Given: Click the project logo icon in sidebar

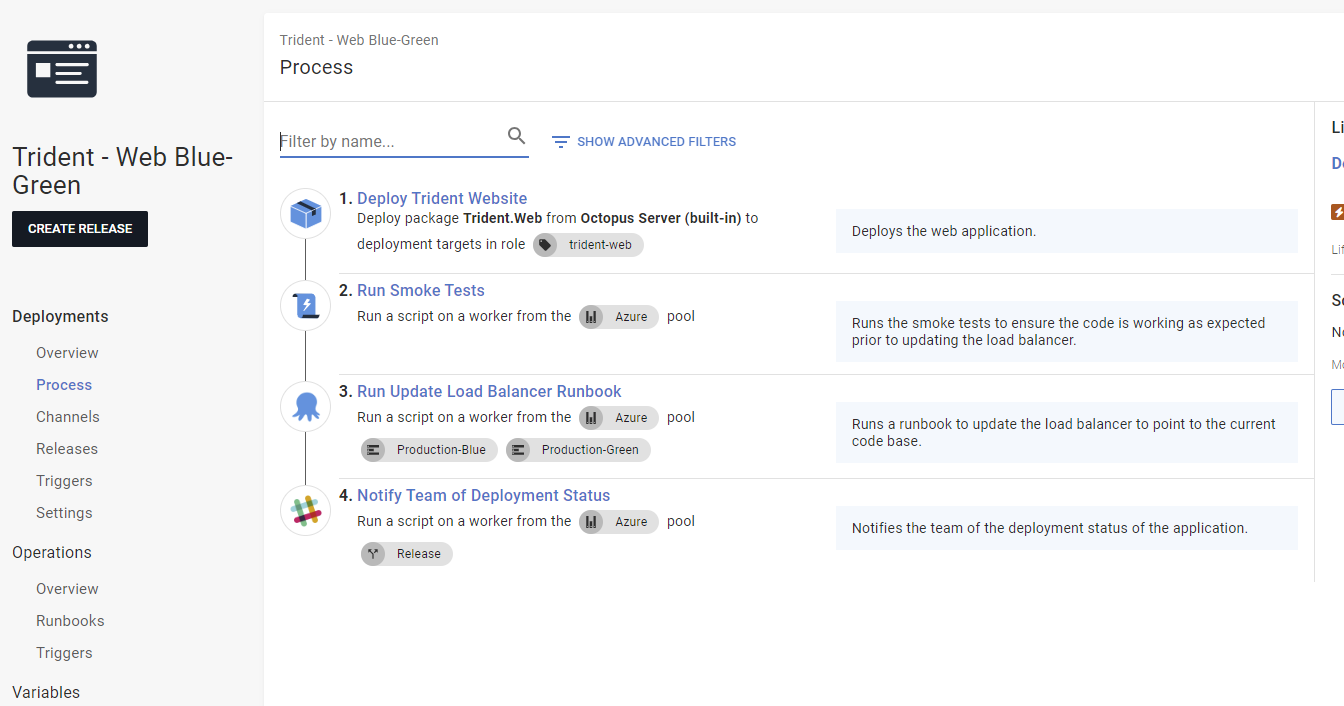Looking at the screenshot, I should click(x=62, y=69).
